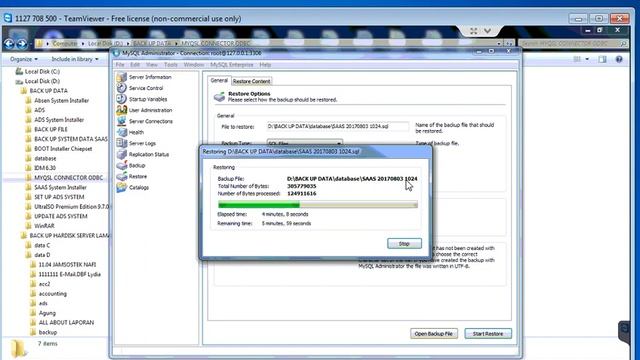The height and width of the screenshot is (360, 640).
Task: Select the BACK UP DATA tree folder
Action: 48,91
